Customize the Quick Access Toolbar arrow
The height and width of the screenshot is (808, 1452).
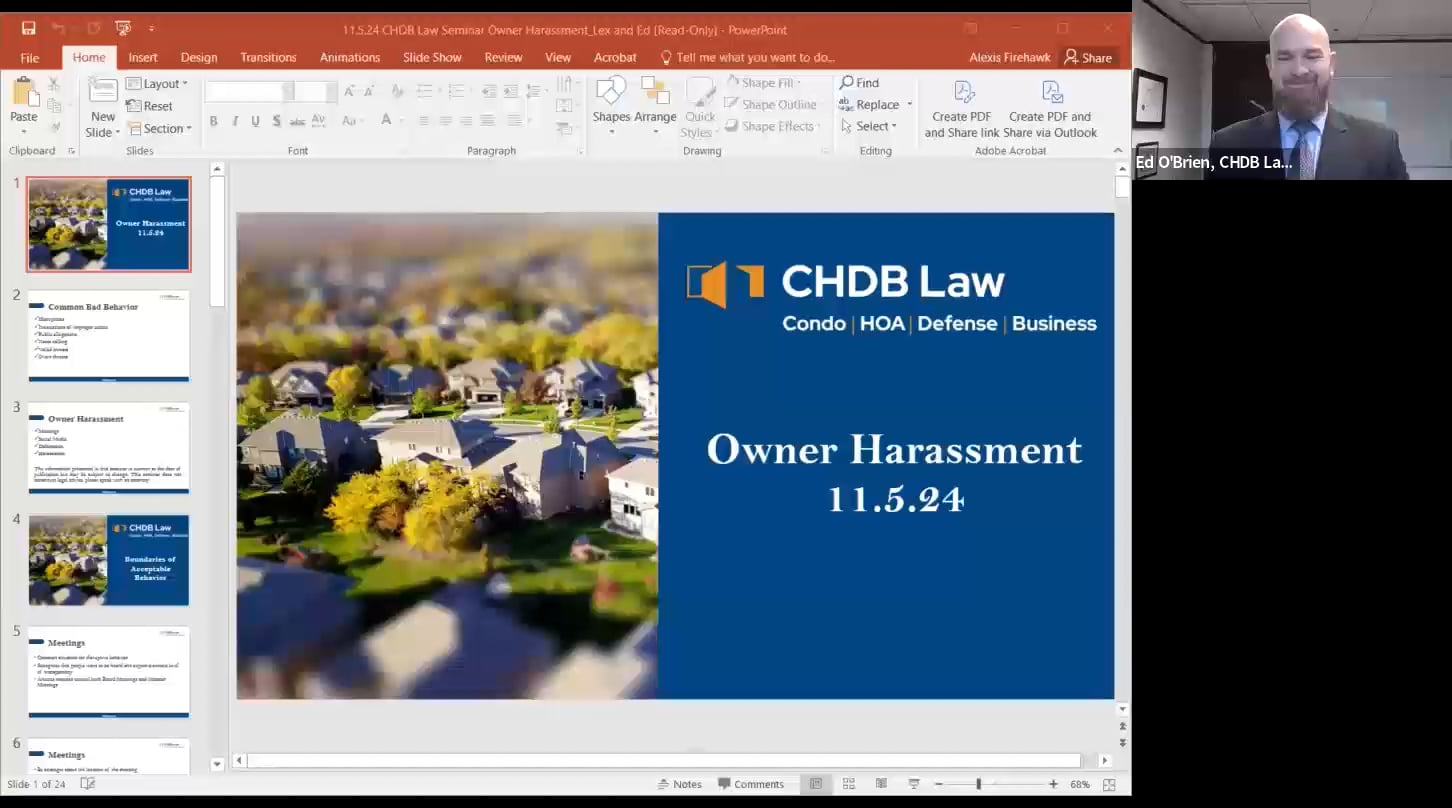(x=152, y=28)
